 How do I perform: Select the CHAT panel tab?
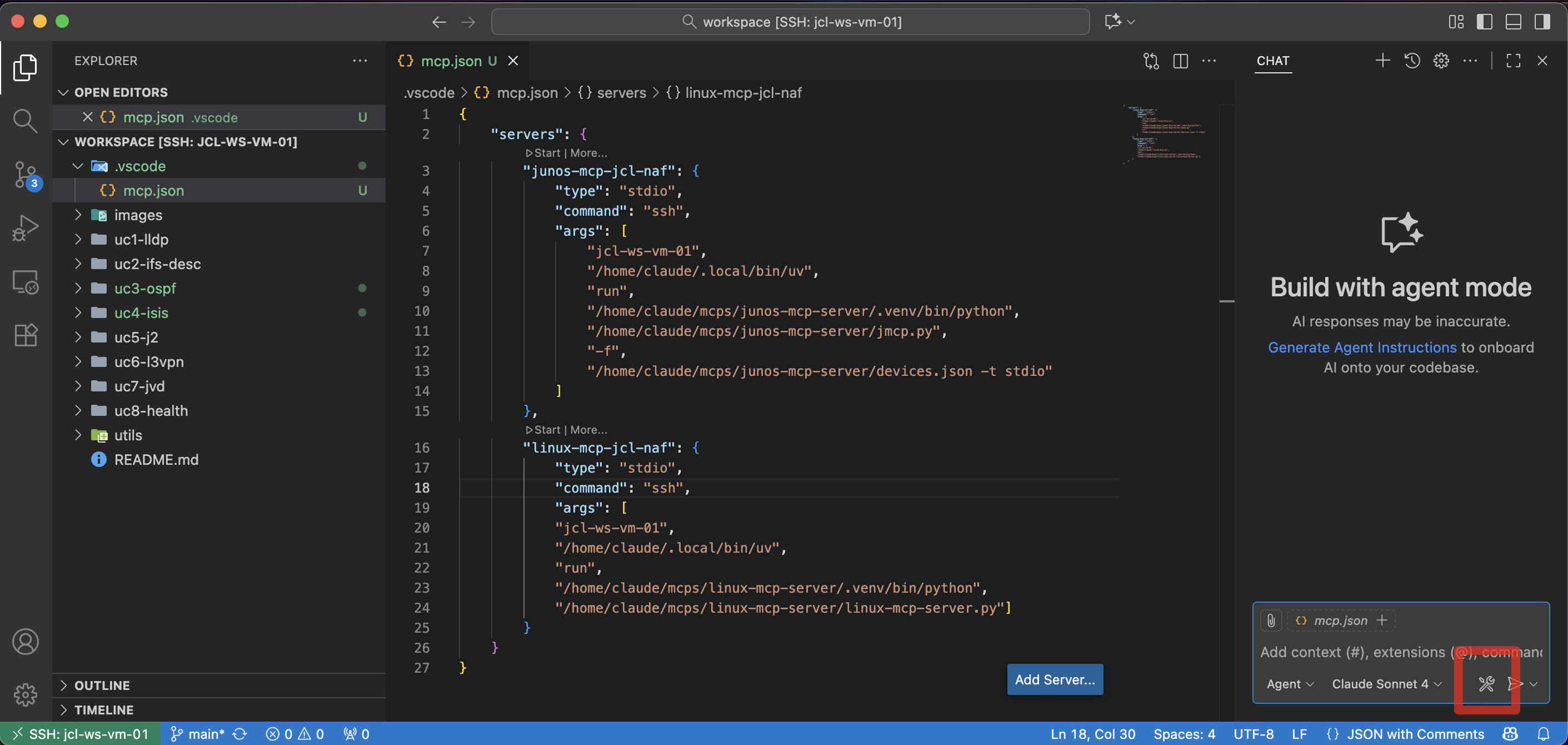coord(1273,60)
